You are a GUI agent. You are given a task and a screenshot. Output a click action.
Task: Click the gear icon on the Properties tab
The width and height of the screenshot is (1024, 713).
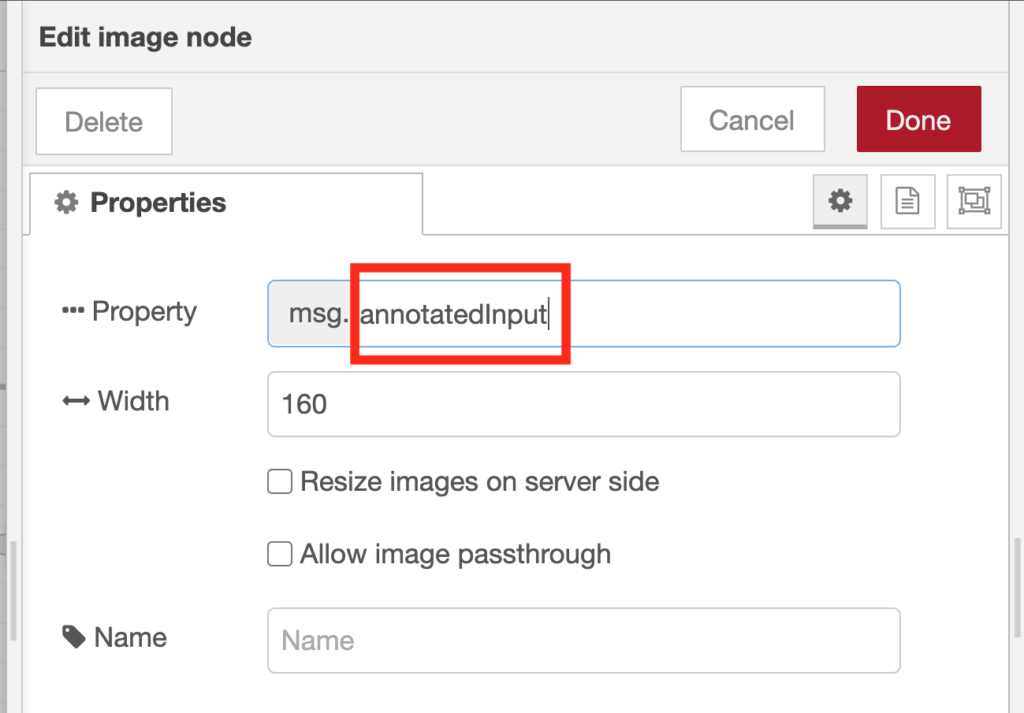[x=66, y=203]
